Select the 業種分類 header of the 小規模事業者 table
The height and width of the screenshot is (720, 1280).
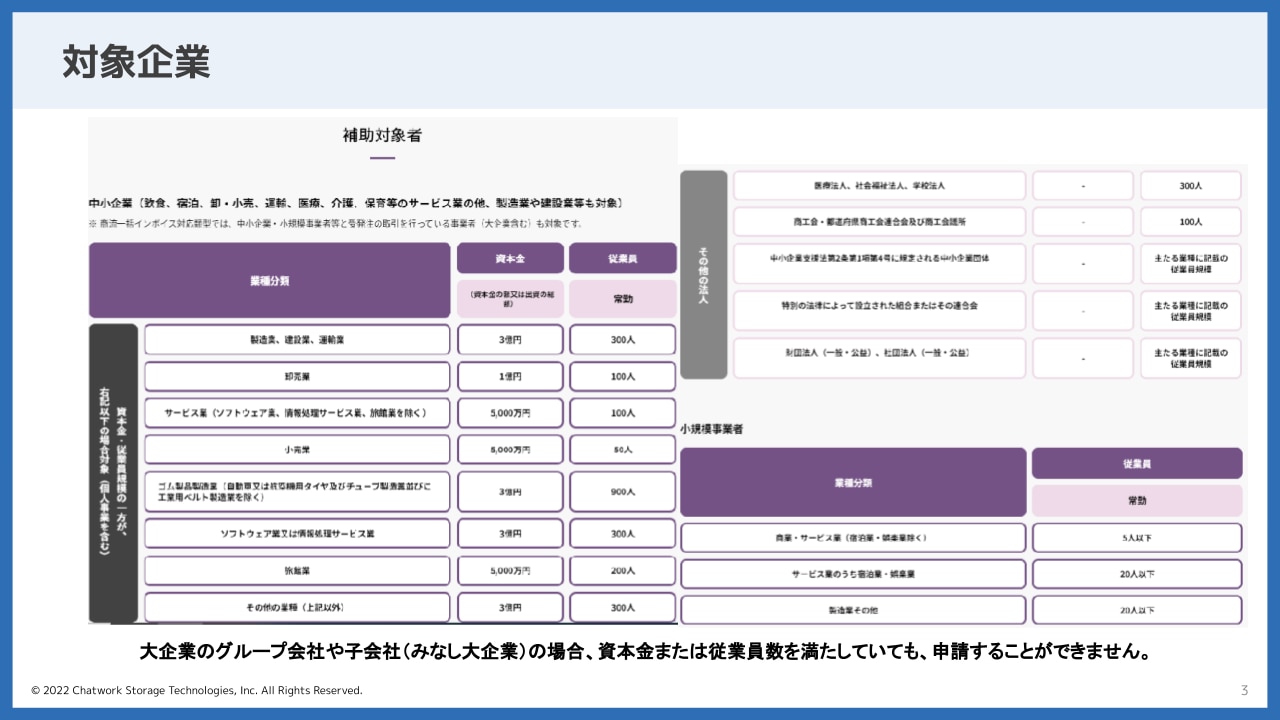[853, 483]
